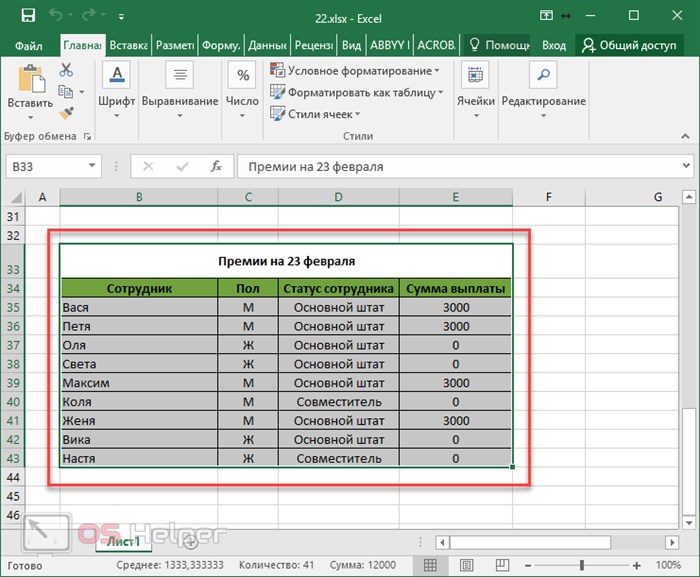Screen dimensions: 700x577
Task: Open the Файл tab
Action: 29,46
